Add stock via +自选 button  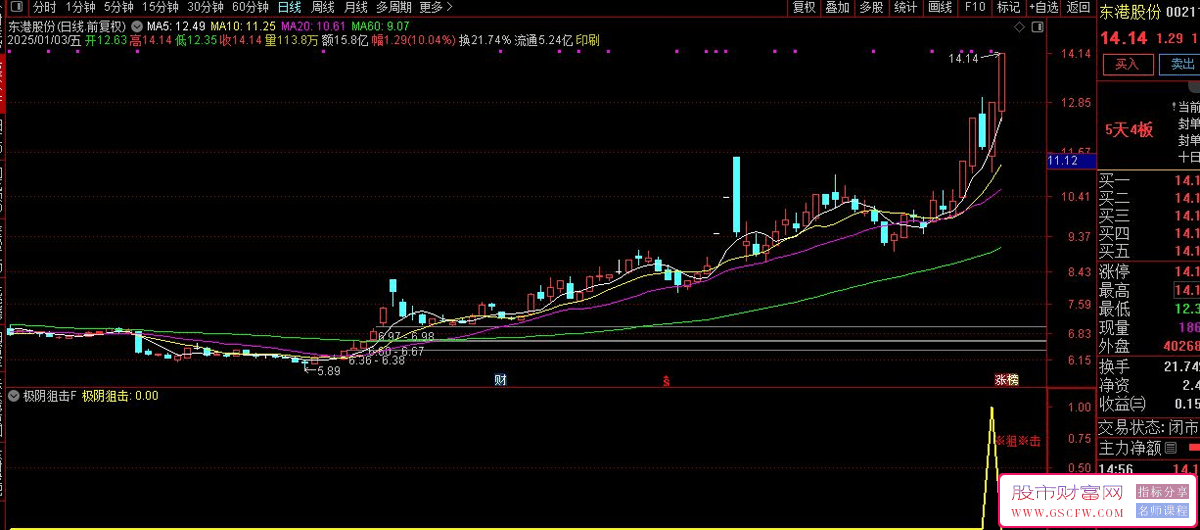1043,7
